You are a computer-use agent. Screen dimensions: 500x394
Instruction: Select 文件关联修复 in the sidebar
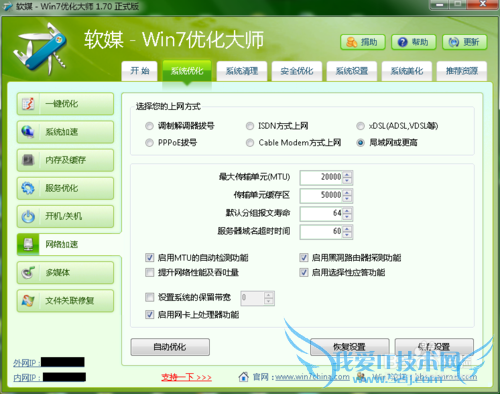[x=65, y=301]
